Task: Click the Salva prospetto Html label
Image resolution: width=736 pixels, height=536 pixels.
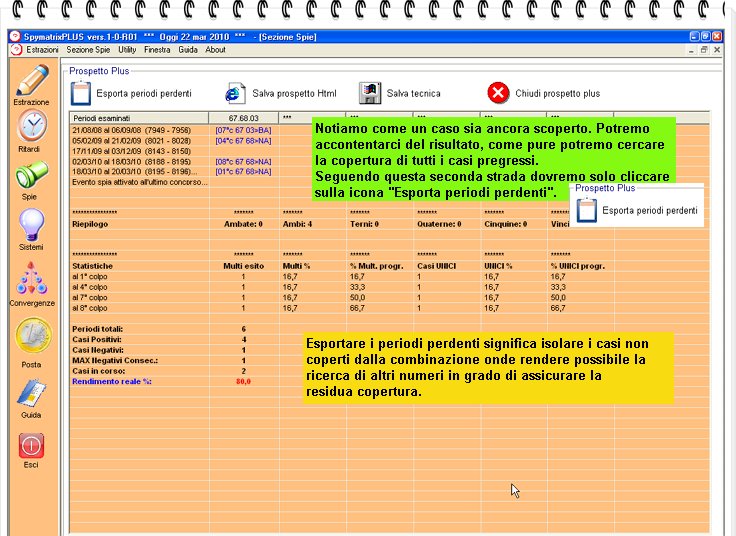Action: pos(294,93)
